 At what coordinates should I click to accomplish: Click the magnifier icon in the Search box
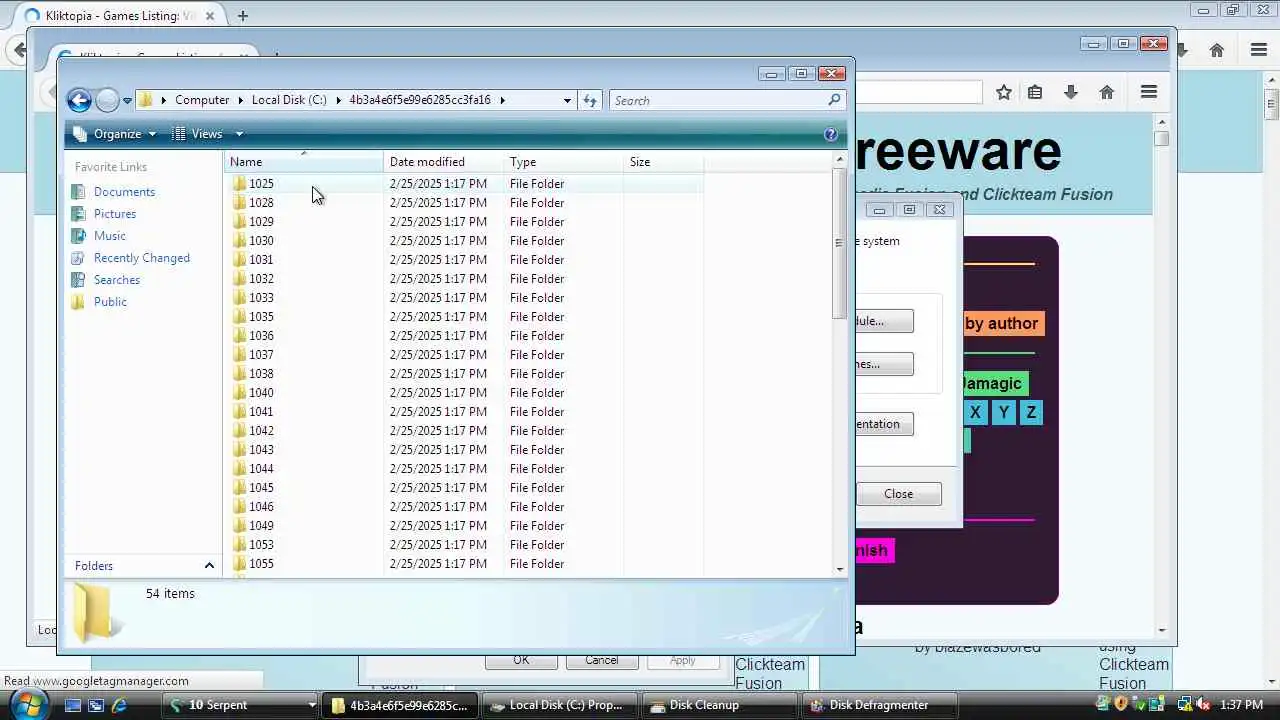coord(834,100)
